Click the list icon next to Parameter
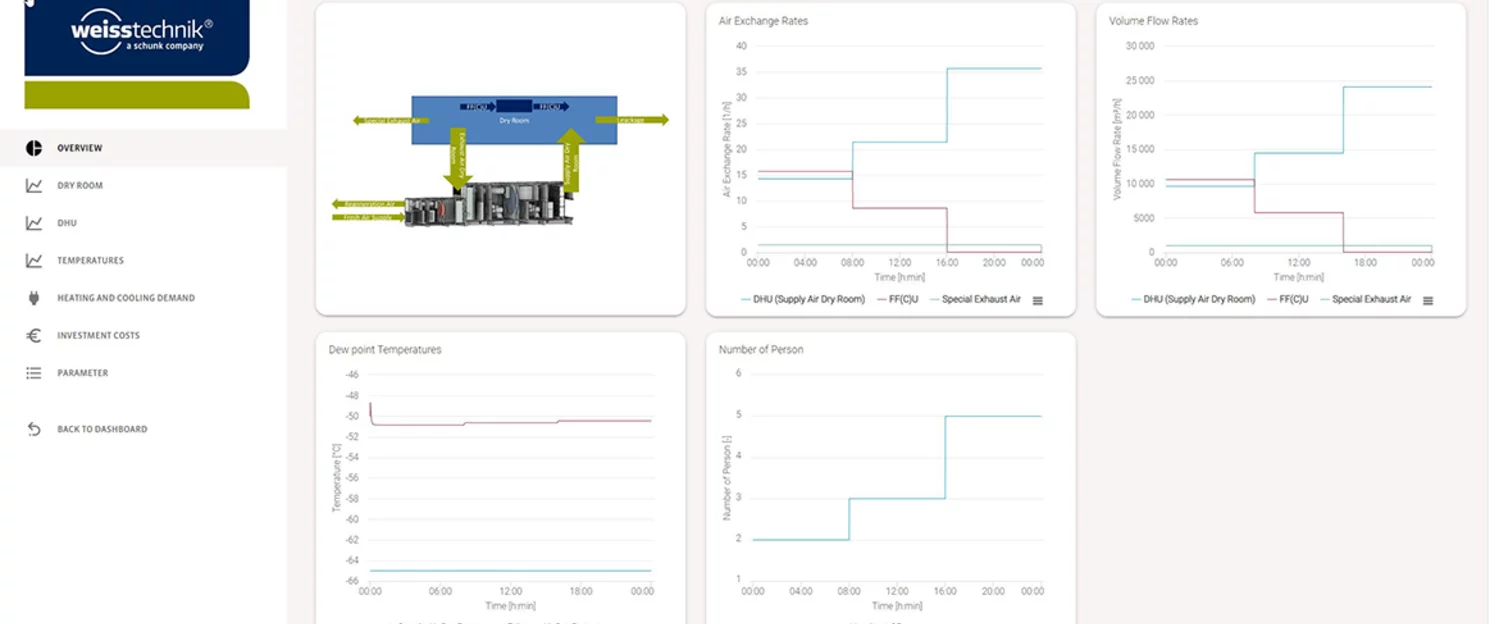 (x=34, y=373)
